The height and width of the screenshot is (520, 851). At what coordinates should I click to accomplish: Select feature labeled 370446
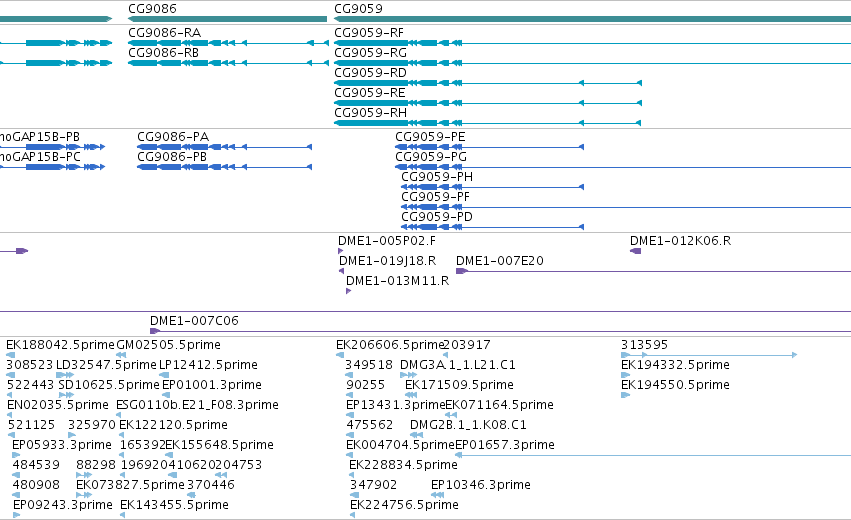[211, 485]
